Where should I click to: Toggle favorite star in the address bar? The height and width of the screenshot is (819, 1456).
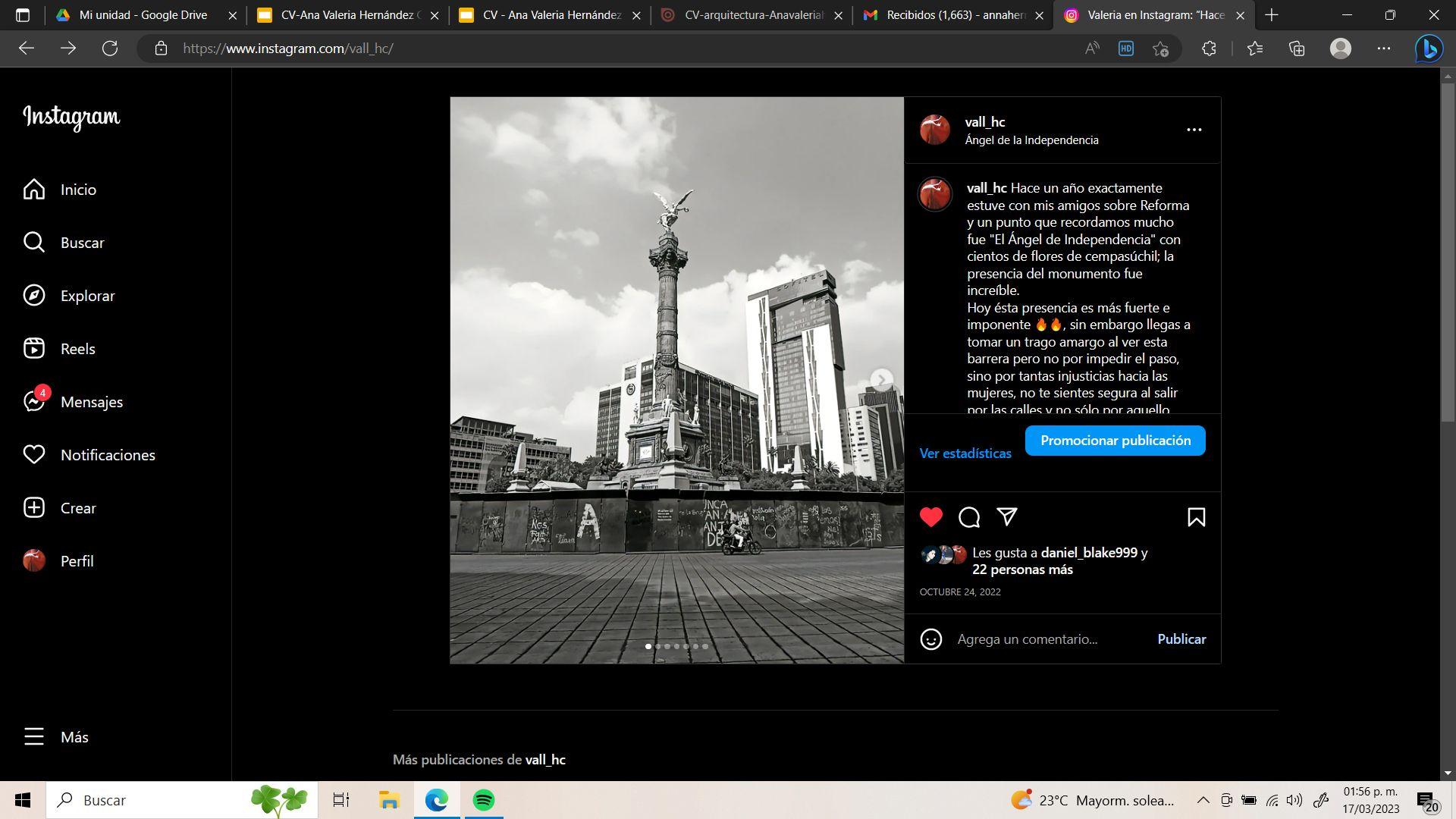(1160, 49)
